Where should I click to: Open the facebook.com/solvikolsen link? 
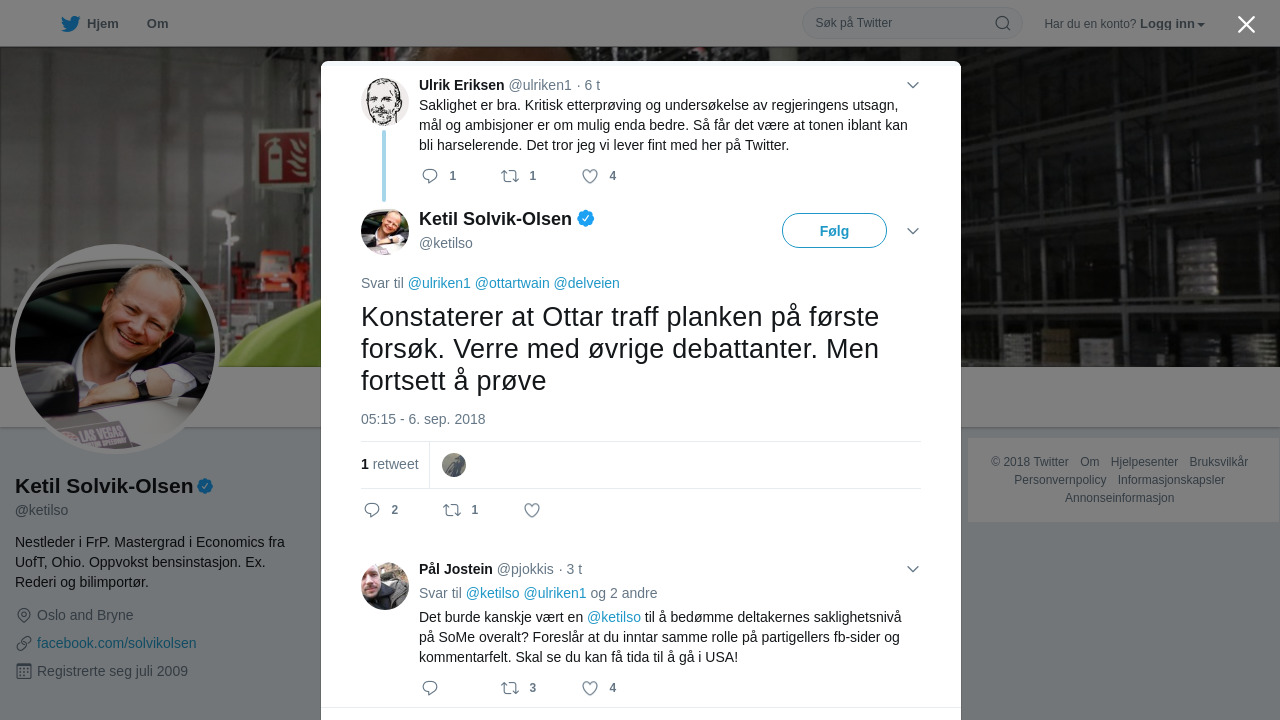pyautogui.click(x=116, y=643)
